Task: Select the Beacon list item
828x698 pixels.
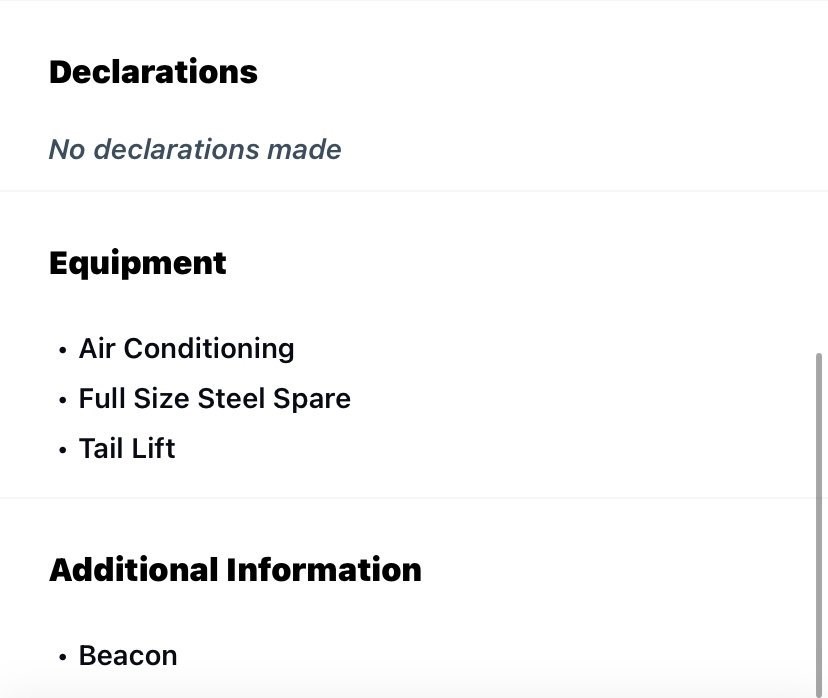Action: (x=128, y=656)
